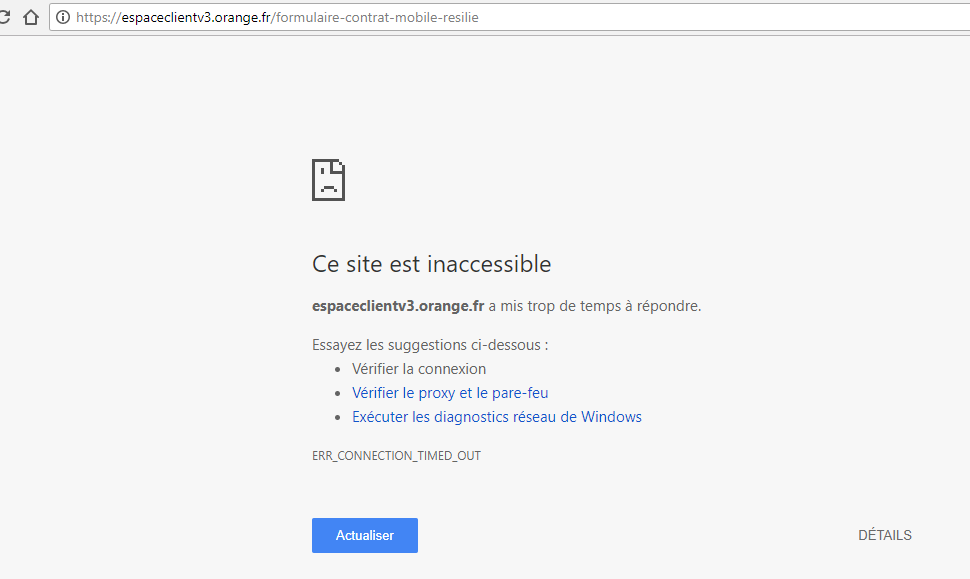This screenshot has height=579, width=970.
Task: Click the browser reload icon
Action: click(4, 17)
